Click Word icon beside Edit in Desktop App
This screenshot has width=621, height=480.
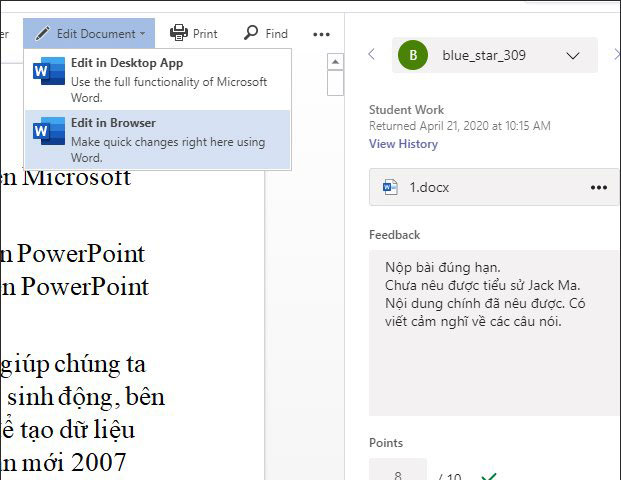[49, 71]
